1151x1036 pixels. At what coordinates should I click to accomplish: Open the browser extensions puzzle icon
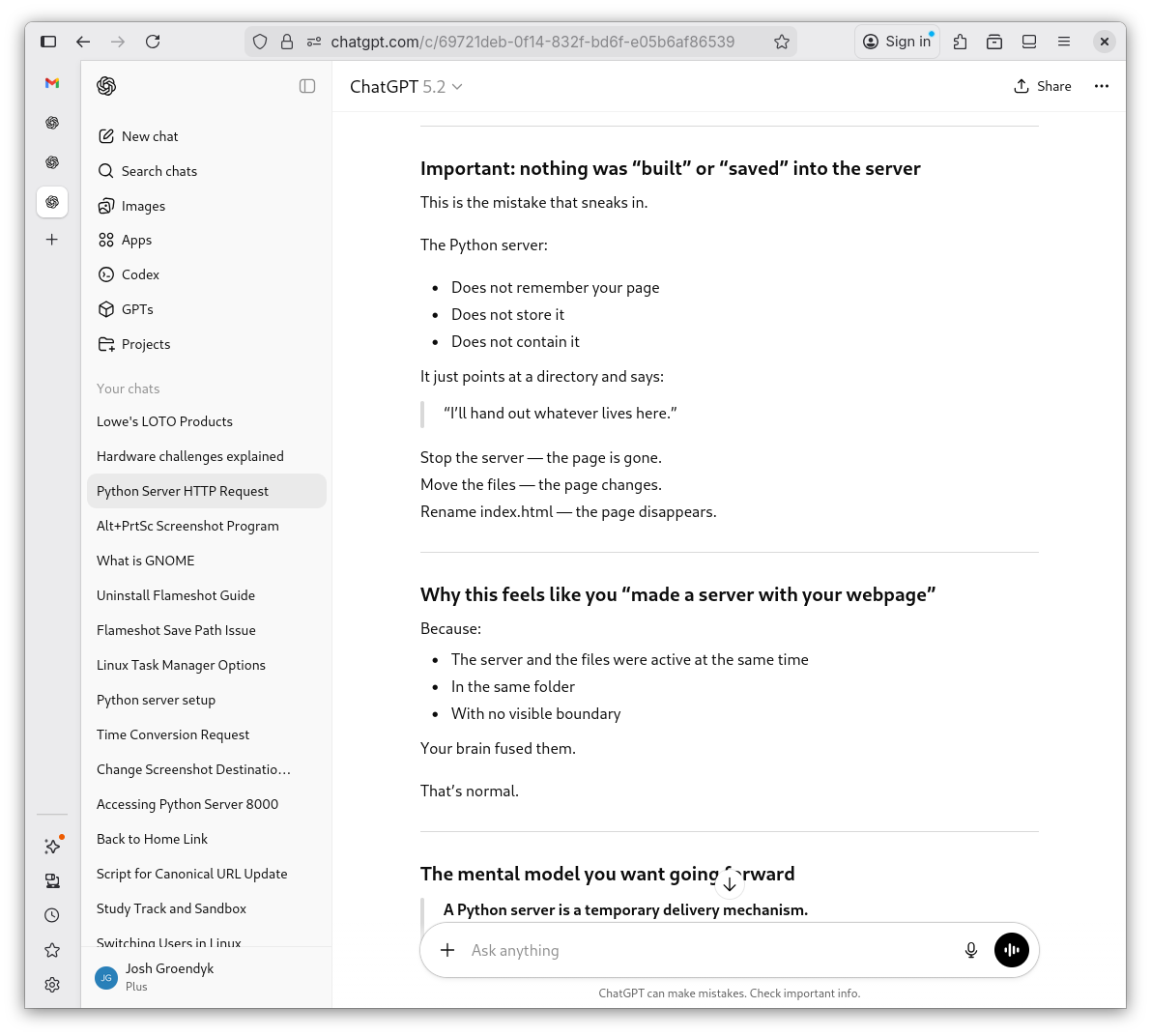960,42
